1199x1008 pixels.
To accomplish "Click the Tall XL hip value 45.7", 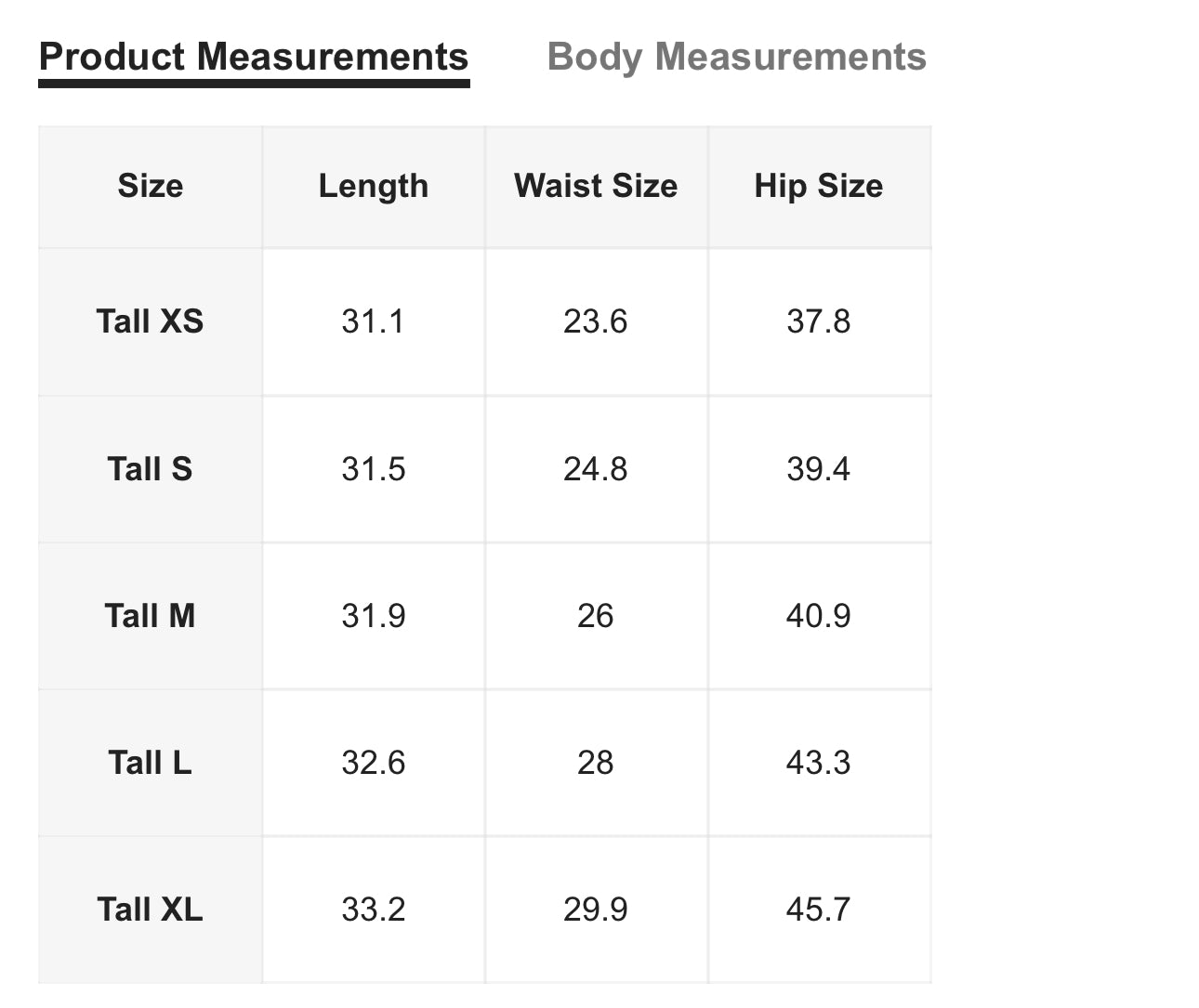I will tap(819, 910).
